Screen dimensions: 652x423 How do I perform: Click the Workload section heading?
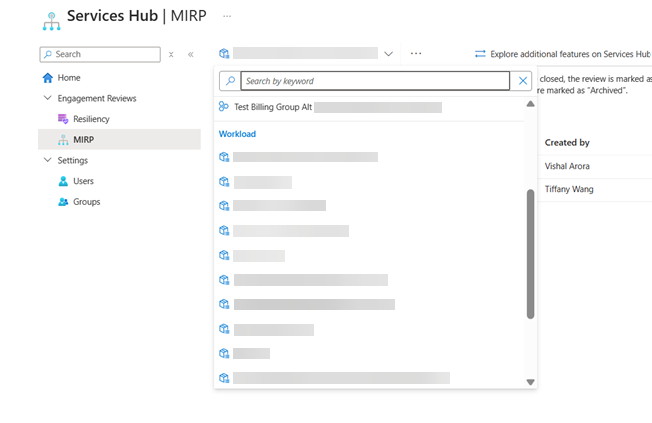pos(237,134)
